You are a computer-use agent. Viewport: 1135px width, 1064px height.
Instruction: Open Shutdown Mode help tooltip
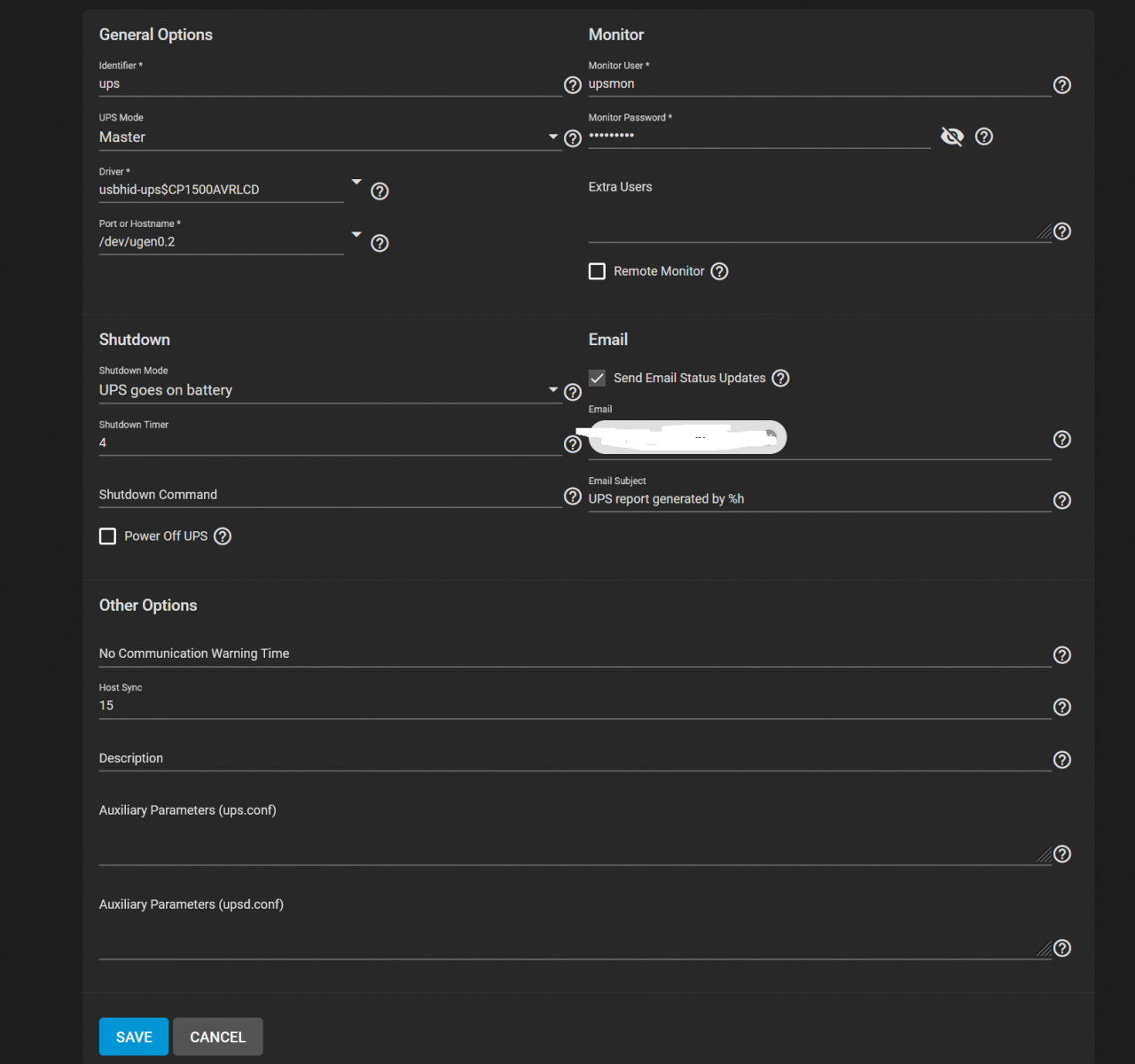click(573, 392)
